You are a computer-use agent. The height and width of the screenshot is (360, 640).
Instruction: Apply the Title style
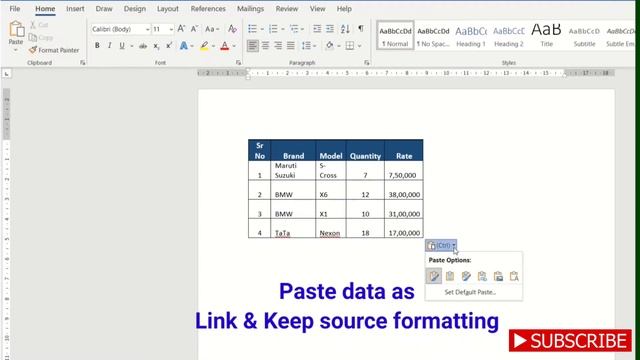pyautogui.click(x=547, y=36)
